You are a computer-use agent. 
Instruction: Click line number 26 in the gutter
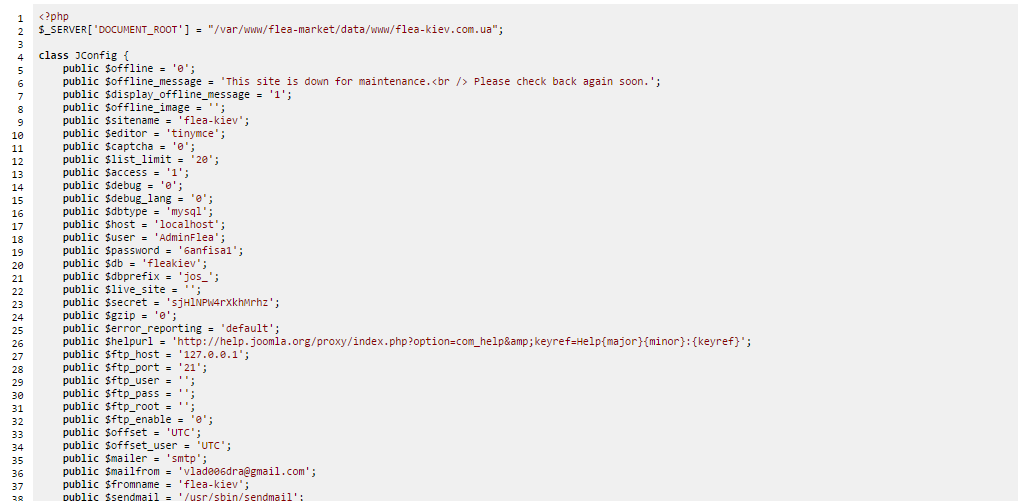click(x=20, y=341)
